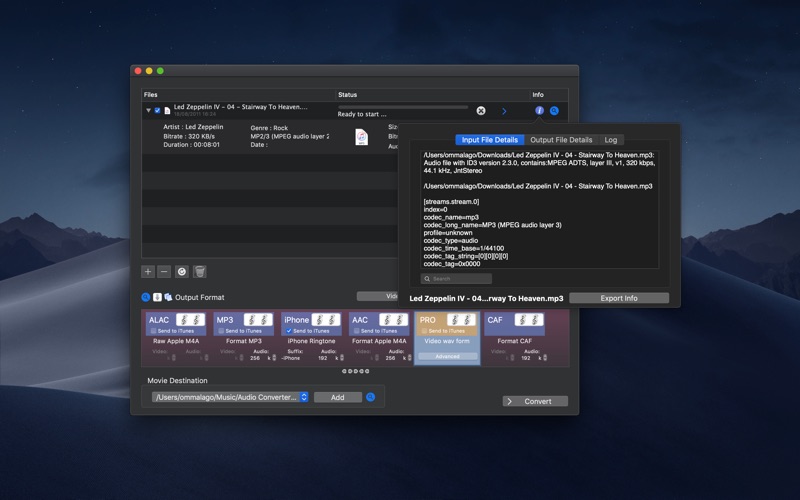Image resolution: width=800 pixels, height=500 pixels.
Task: Enable Send to iTunes for AAC
Action: [x=357, y=331]
